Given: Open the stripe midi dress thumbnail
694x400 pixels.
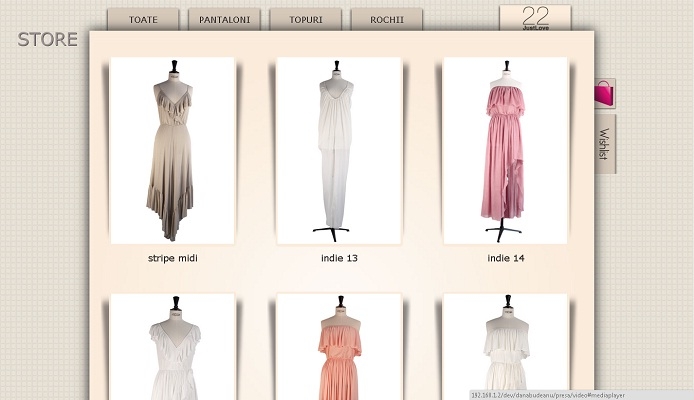Looking at the screenshot, I should 172,150.
